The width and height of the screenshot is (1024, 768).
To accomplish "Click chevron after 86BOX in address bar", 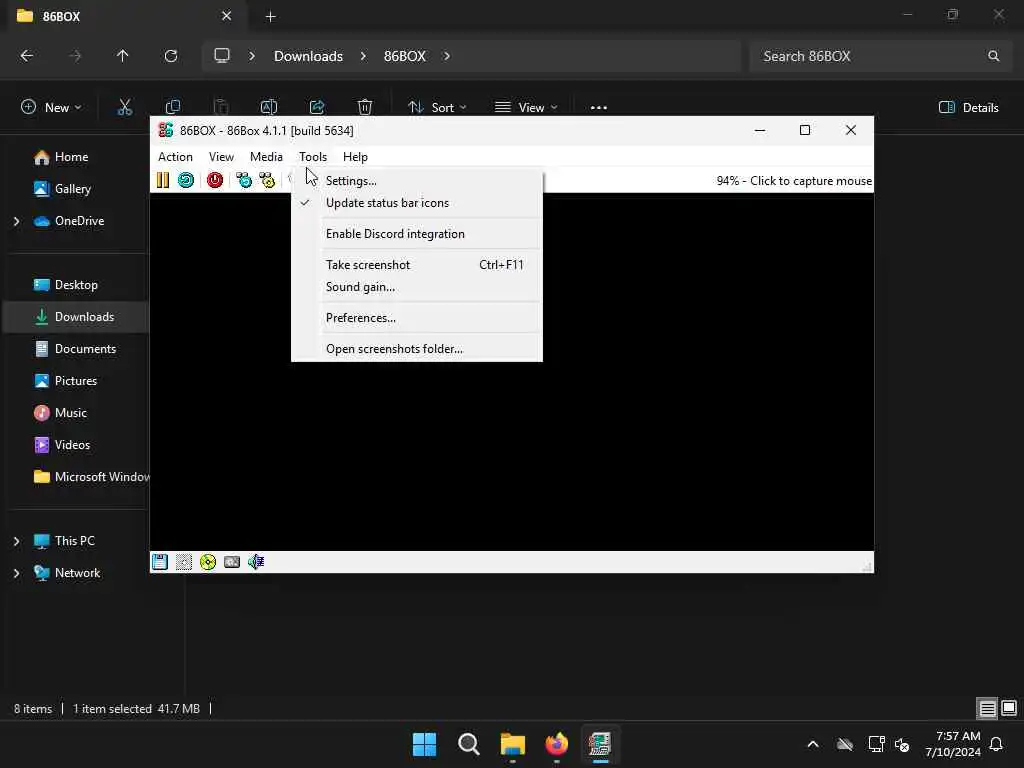I will 447,56.
